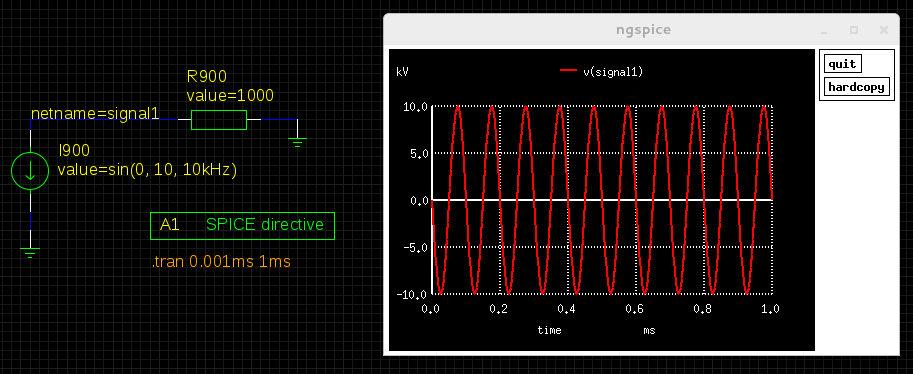Click the ngspice window title bar
This screenshot has width=913, height=374.
tap(642, 30)
